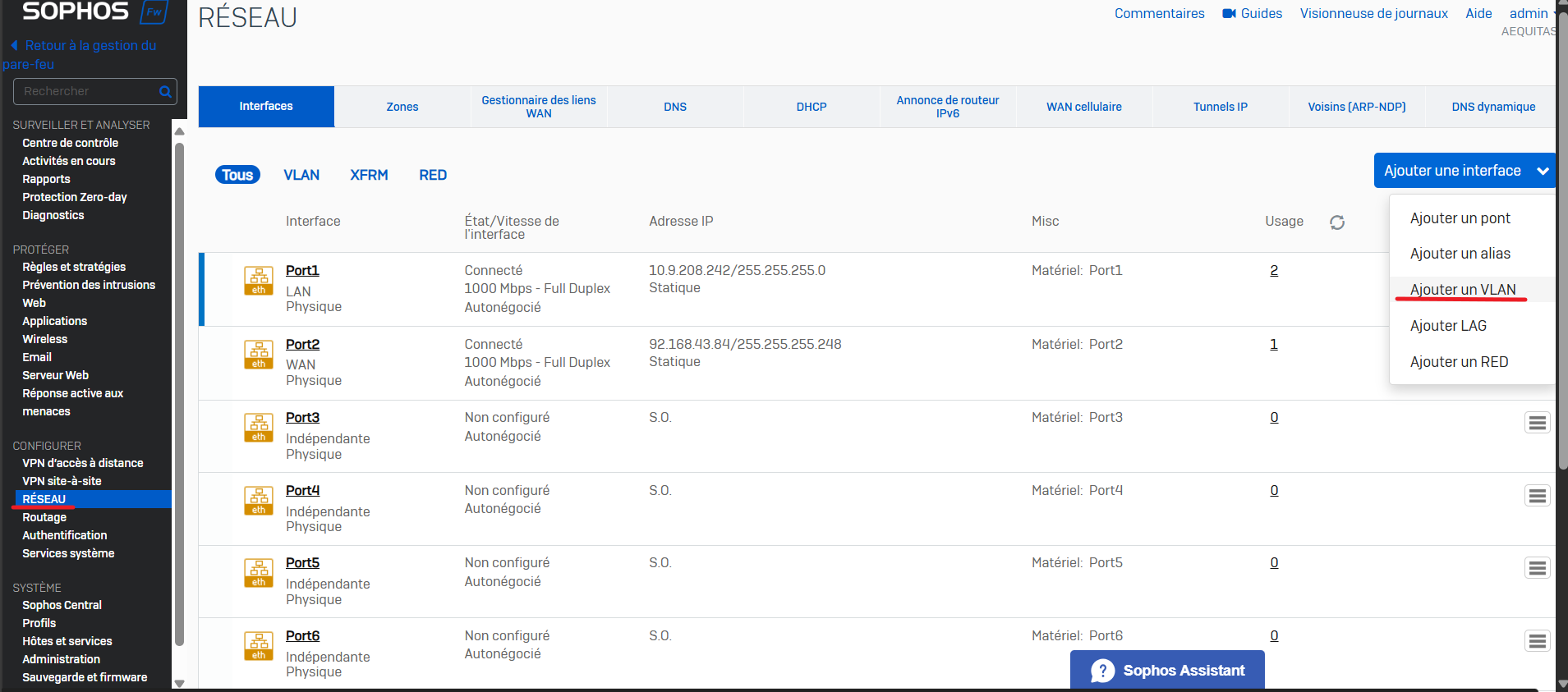Open the Port5 row hamburger menu
Viewport: 1568px width, 692px height.
(1538, 568)
